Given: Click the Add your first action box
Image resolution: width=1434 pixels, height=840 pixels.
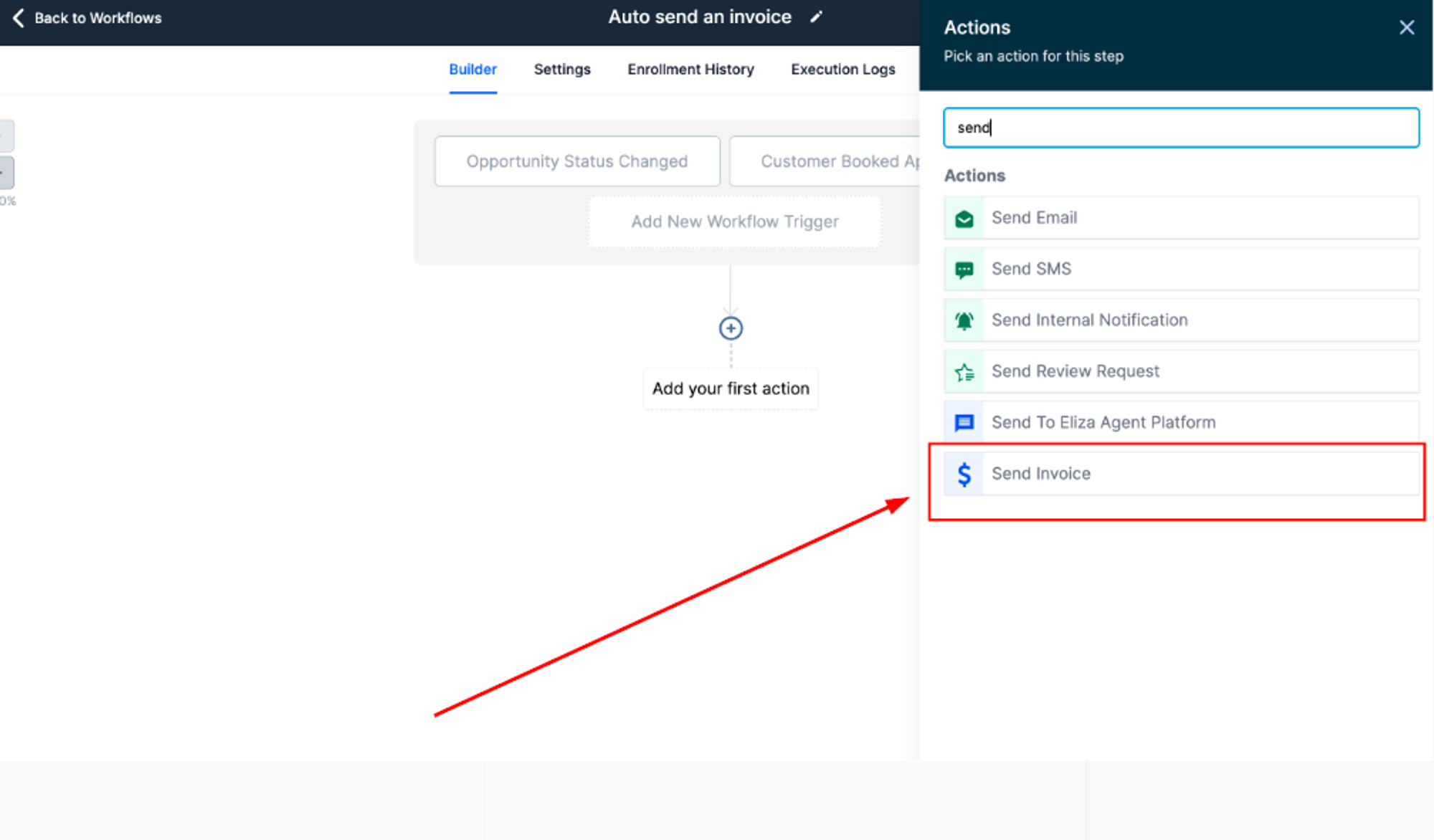Looking at the screenshot, I should (x=731, y=388).
